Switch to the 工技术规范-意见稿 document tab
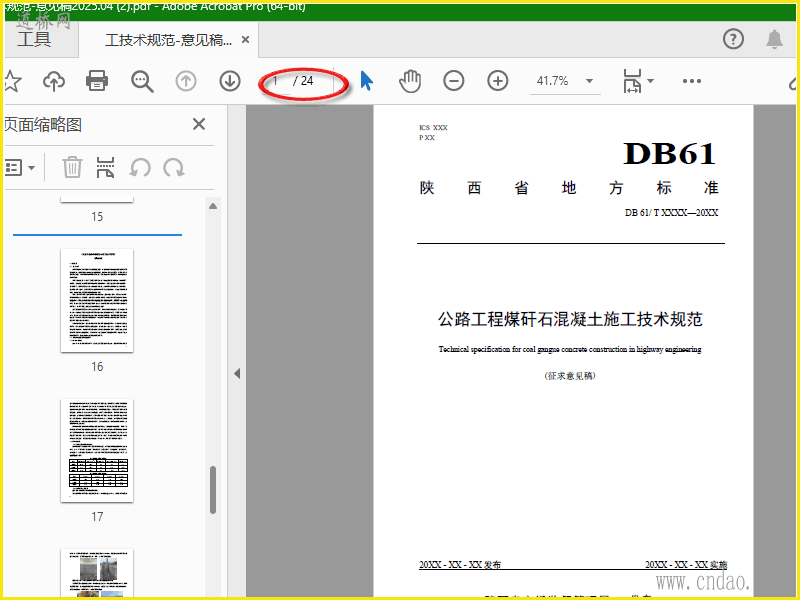 pyautogui.click(x=168, y=40)
